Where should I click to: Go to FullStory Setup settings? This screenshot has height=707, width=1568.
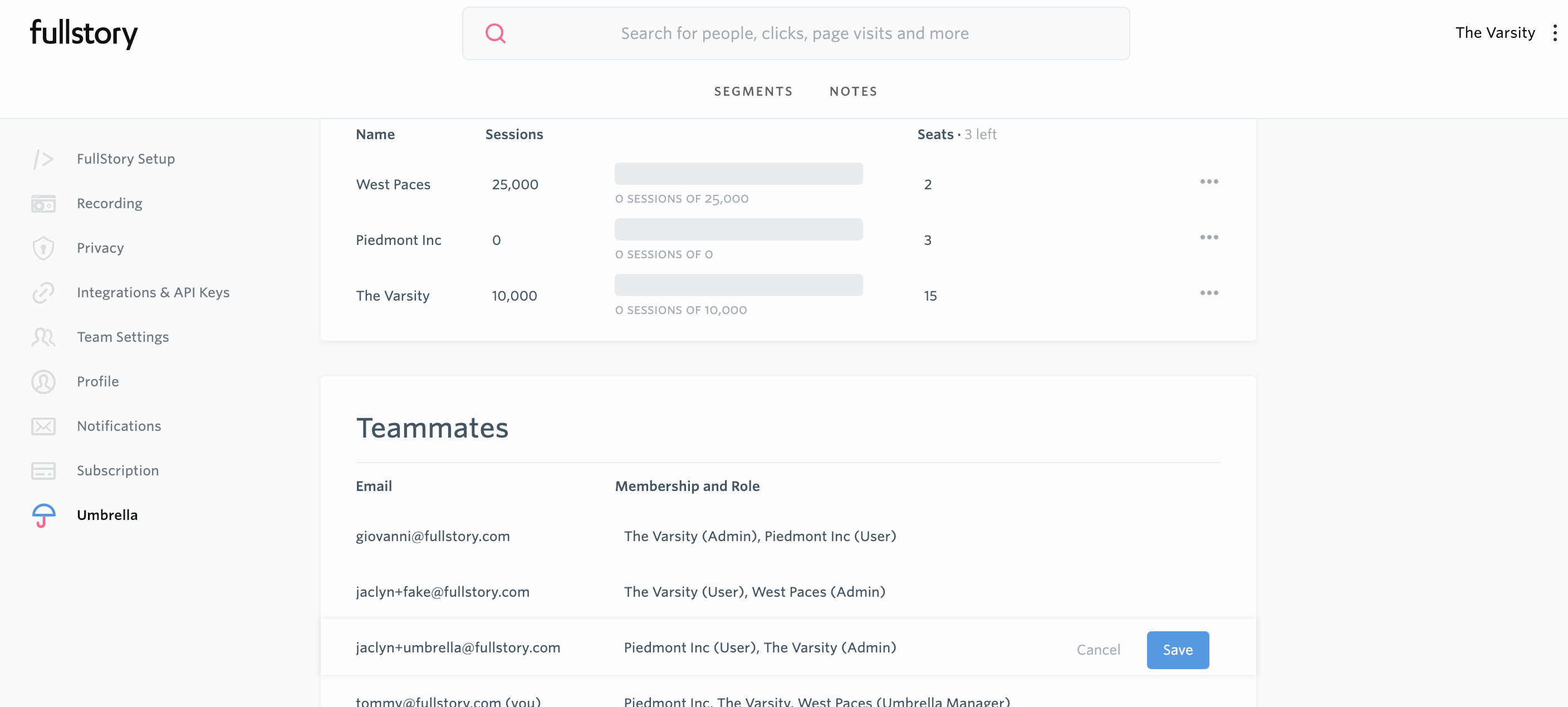click(x=126, y=159)
